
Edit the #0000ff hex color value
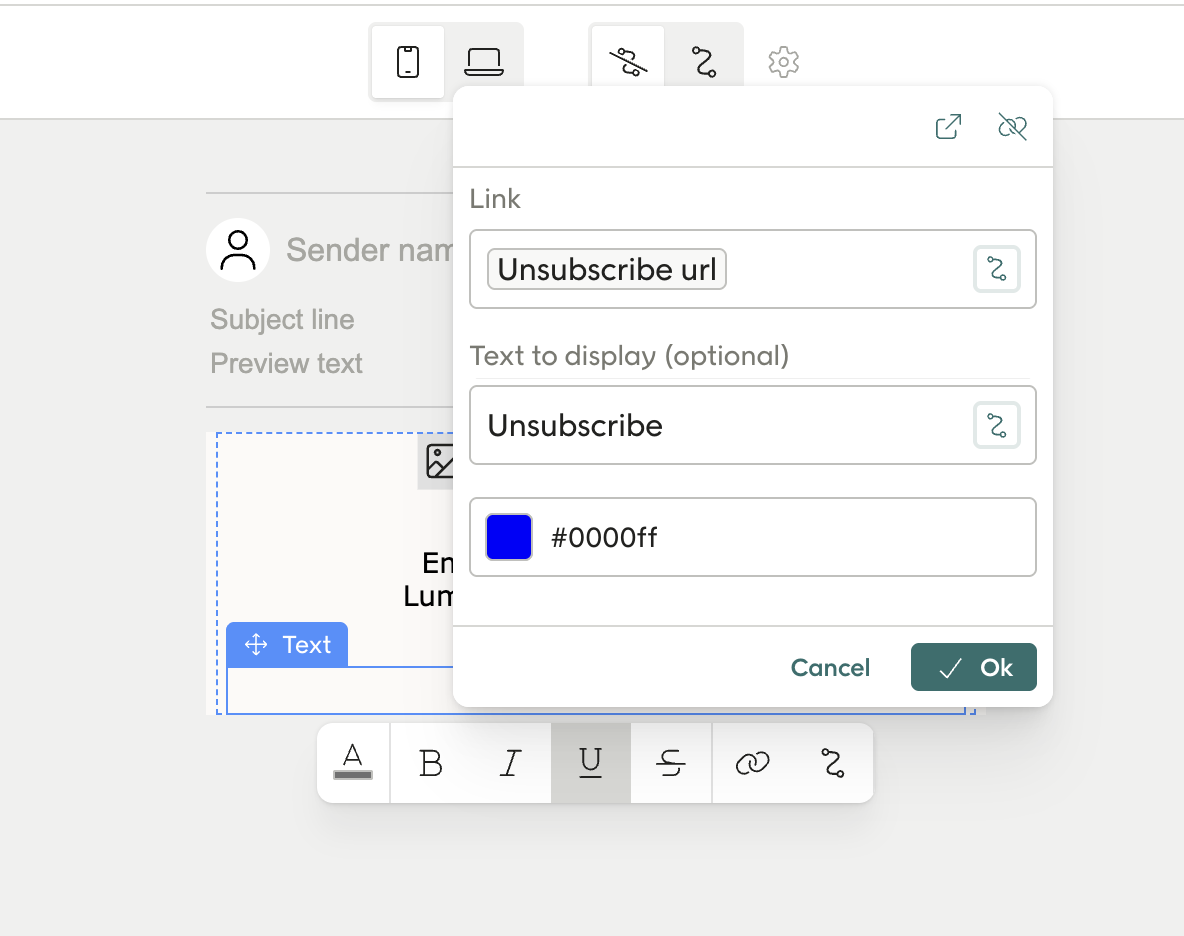[x=604, y=537]
